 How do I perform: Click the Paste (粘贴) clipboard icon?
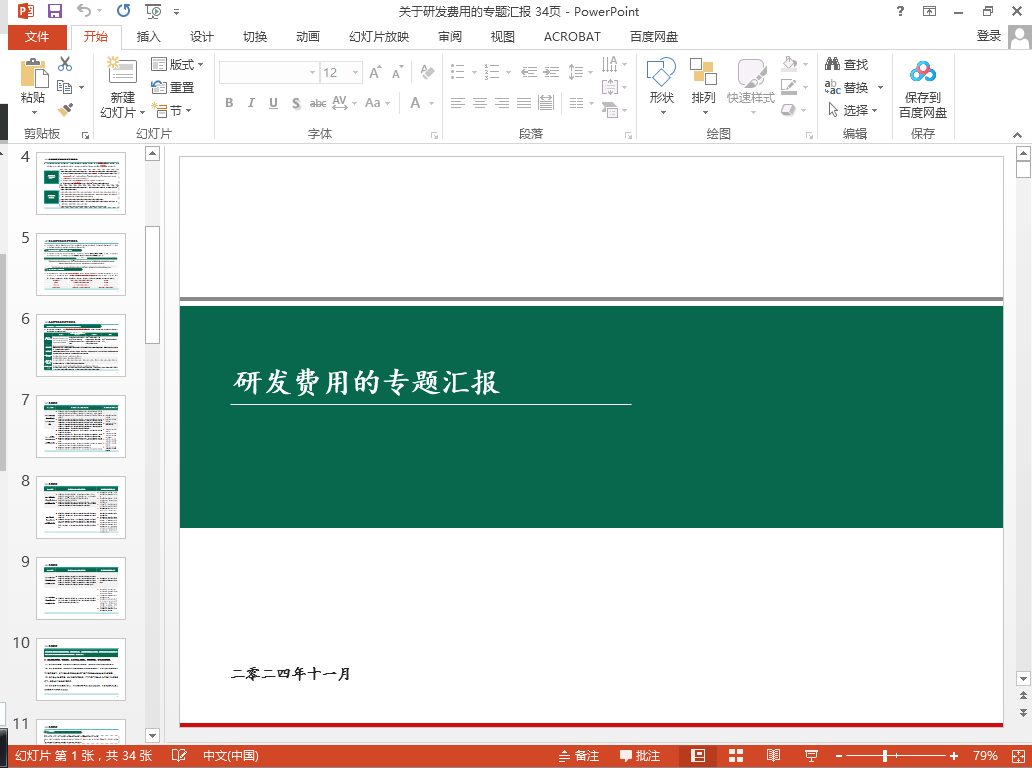(x=34, y=73)
